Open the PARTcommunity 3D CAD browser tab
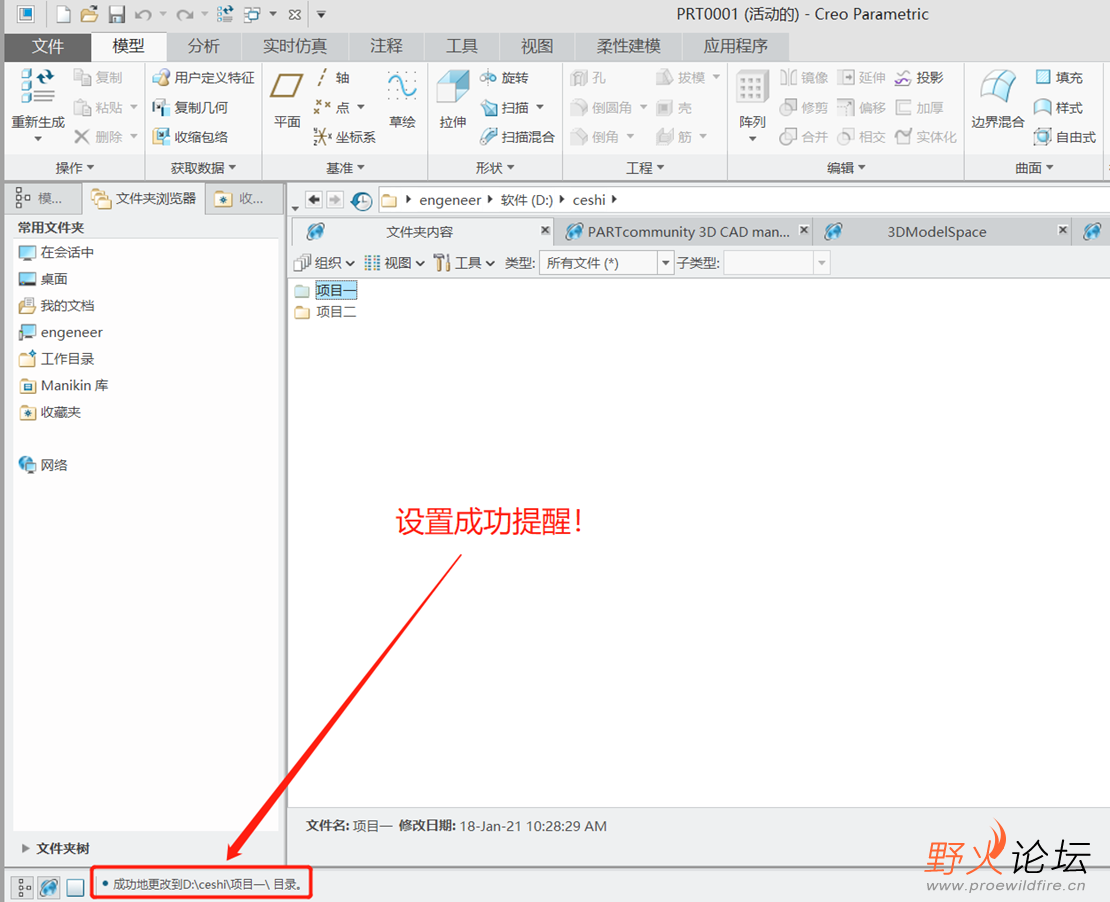Viewport: 1110px width, 902px height. [x=688, y=232]
